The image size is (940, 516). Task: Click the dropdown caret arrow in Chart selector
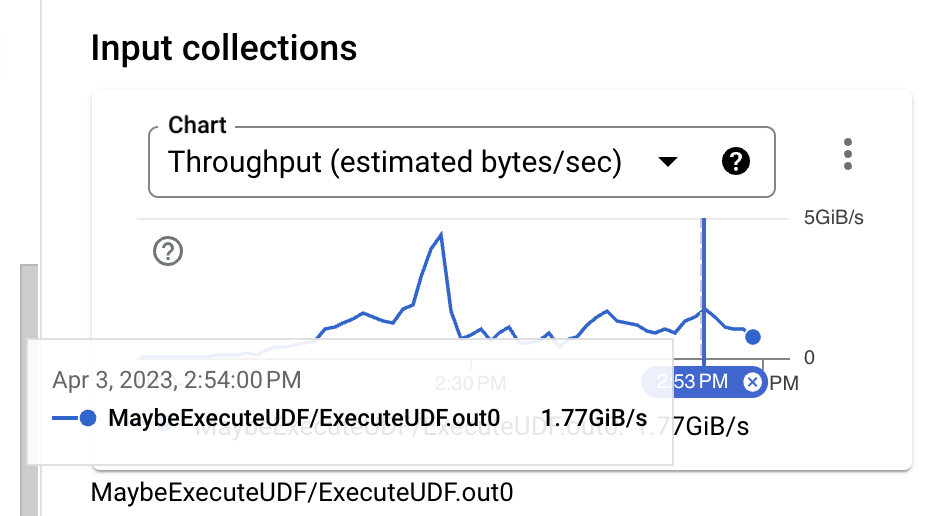(667, 162)
